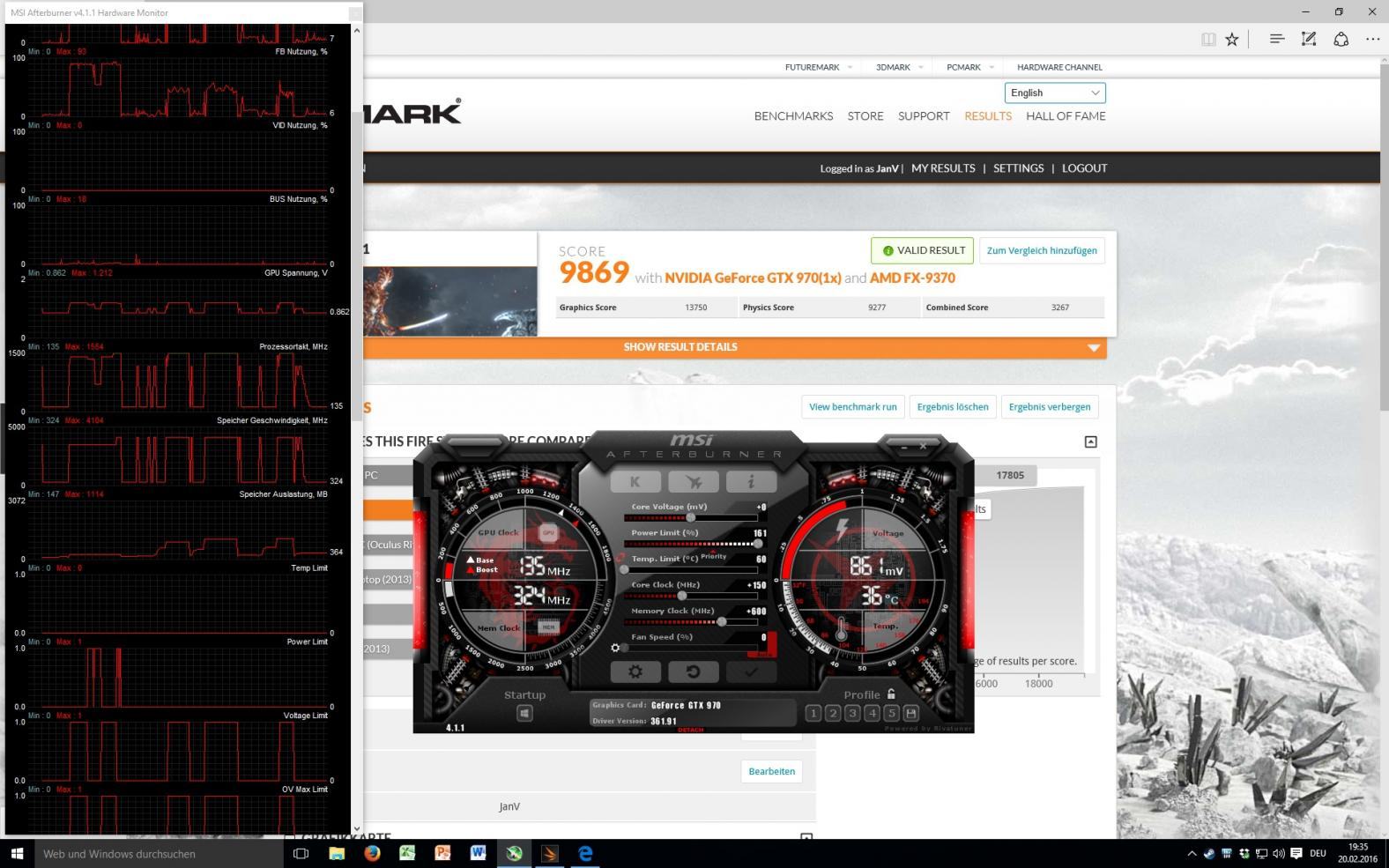
Task: Open Edge web note pen icon
Action: click(1309, 39)
